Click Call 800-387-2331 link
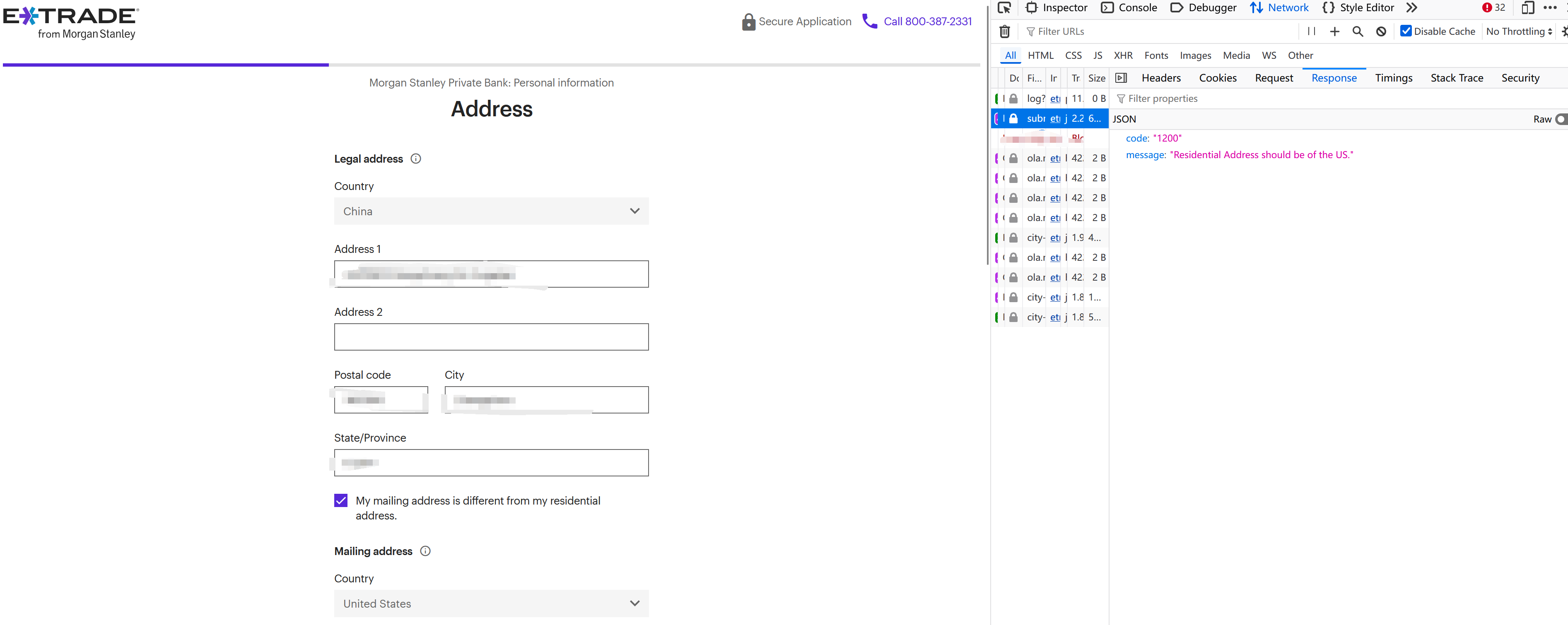1568x625 pixels. pos(927,21)
